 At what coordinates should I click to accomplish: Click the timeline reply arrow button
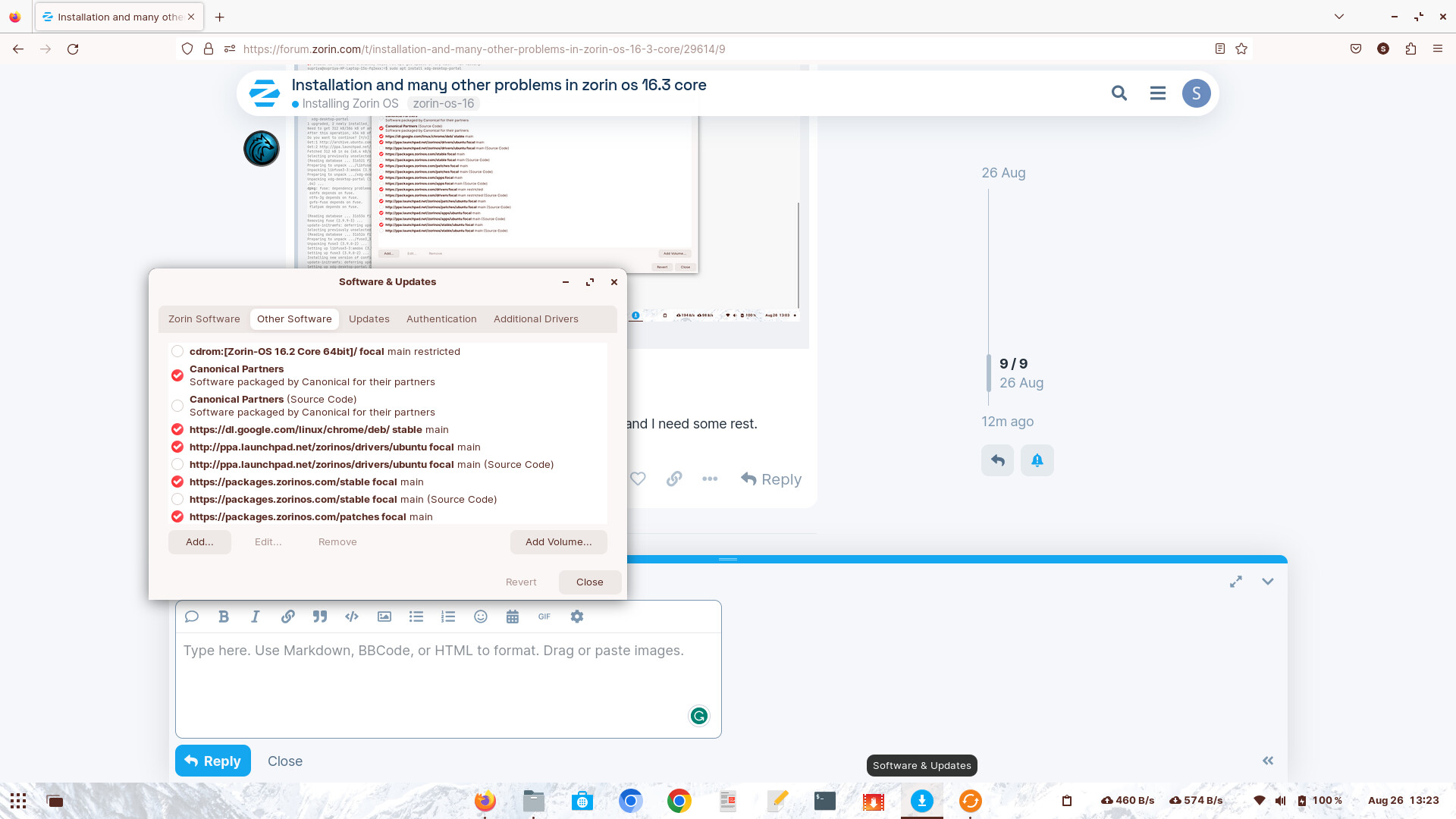tap(998, 460)
